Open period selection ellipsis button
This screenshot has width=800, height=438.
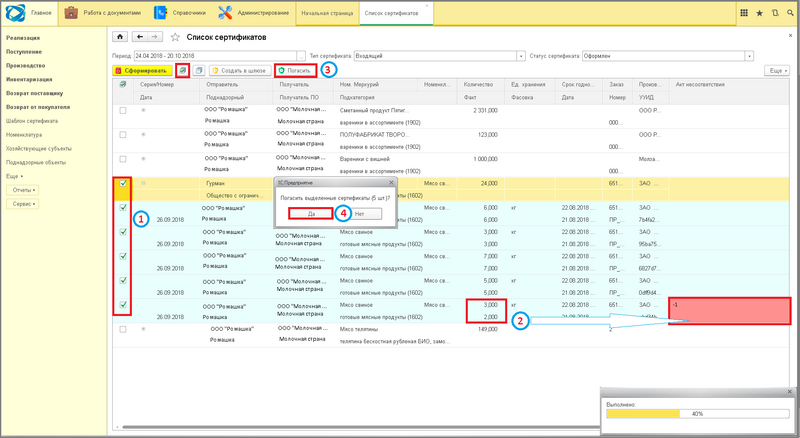point(302,56)
